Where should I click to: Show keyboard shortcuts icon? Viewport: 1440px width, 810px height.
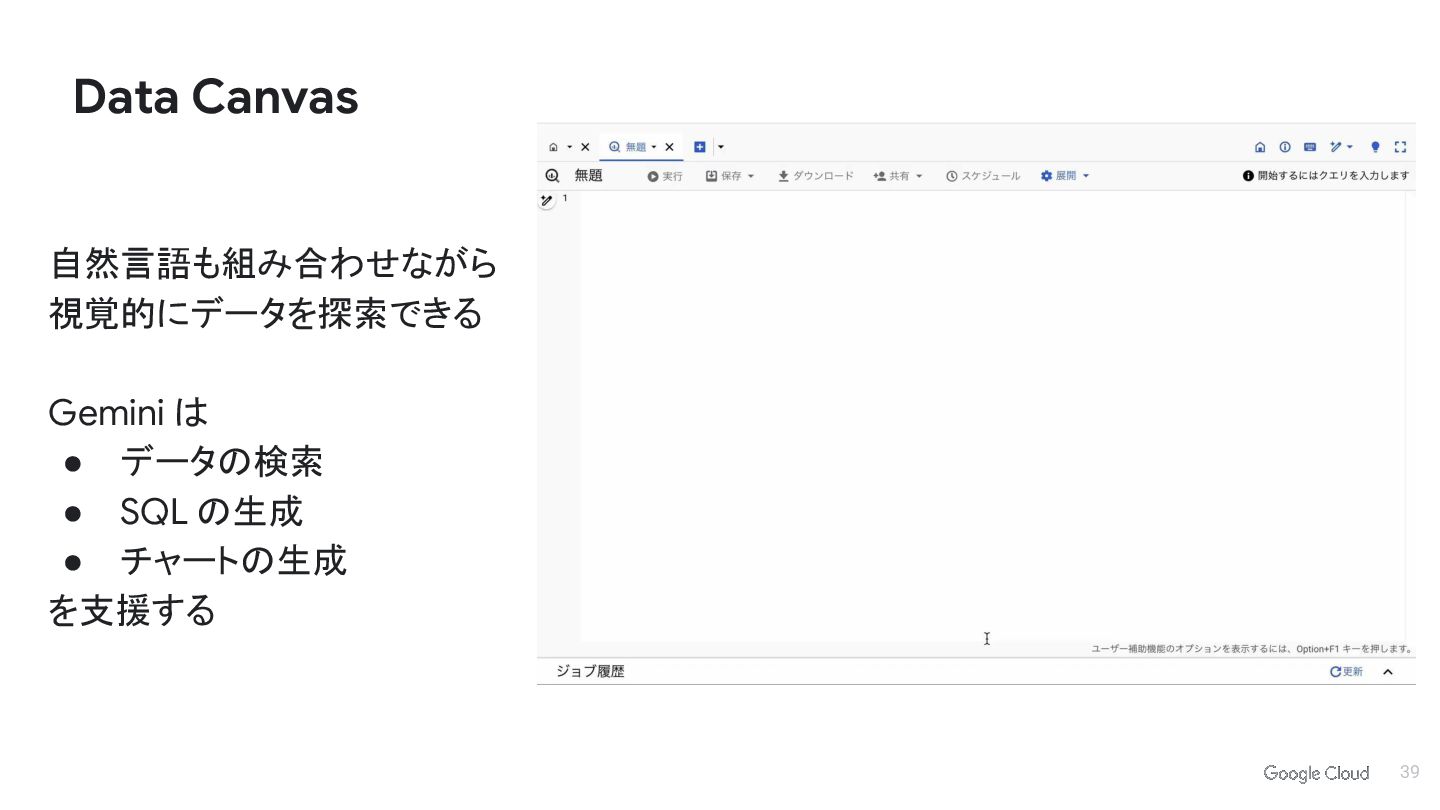click(1310, 147)
